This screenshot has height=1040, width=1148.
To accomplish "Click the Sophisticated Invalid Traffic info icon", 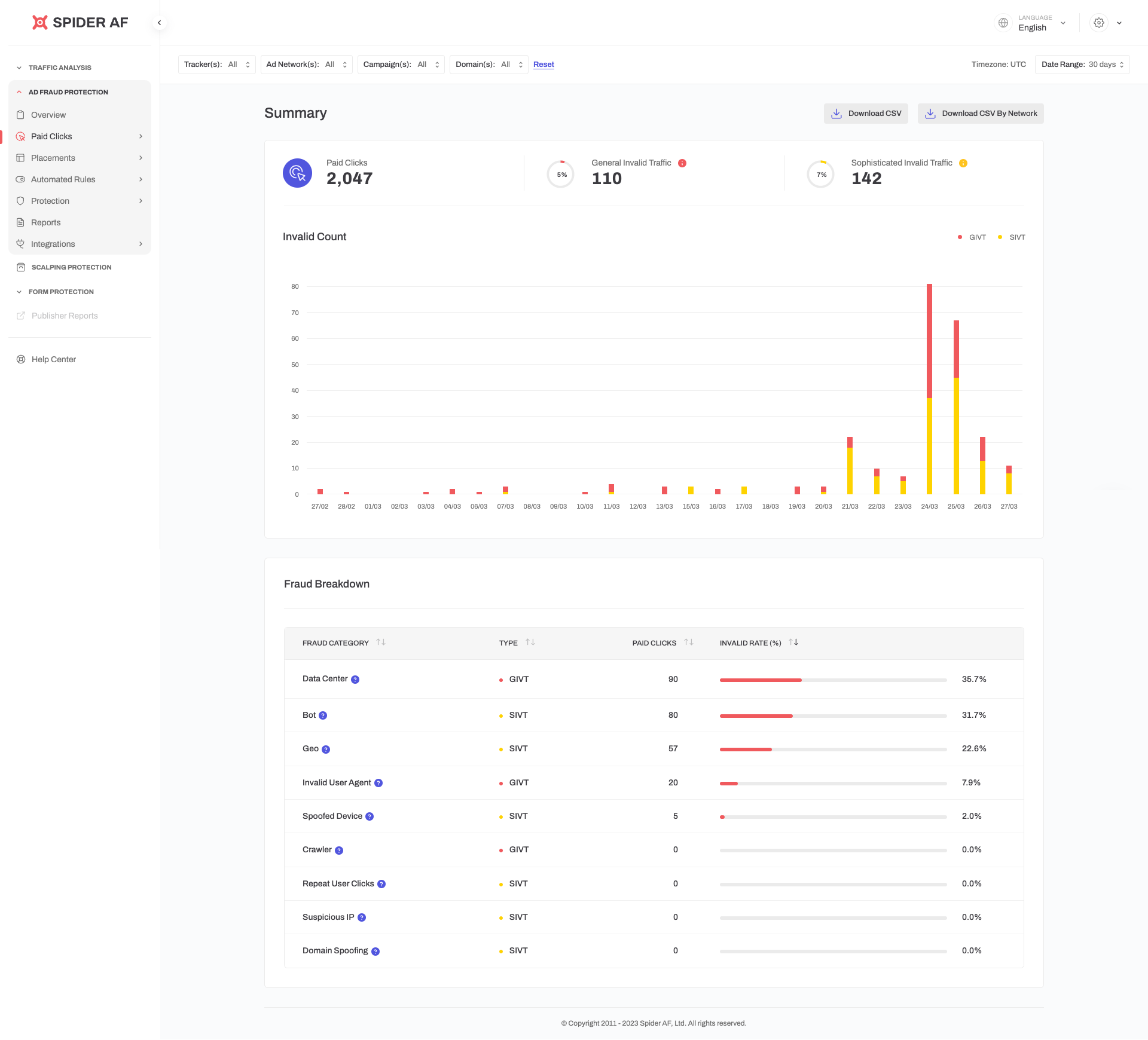I will coord(963,163).
